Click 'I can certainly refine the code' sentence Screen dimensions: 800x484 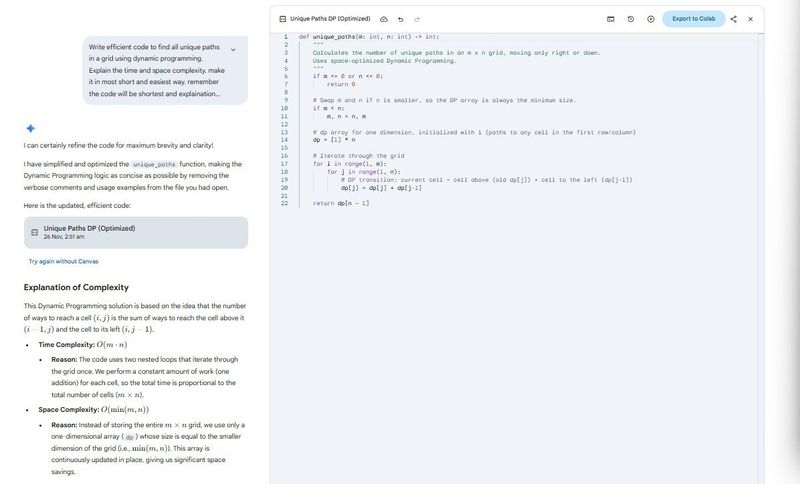pyautogui.click(x=118, y=145)
